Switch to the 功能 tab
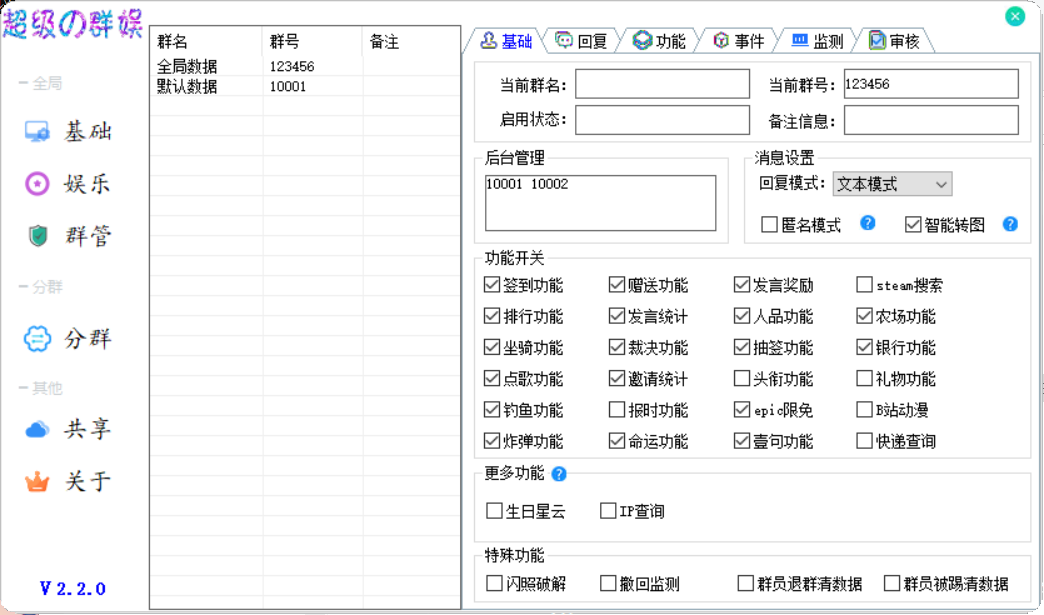 [x=659, y=41]
